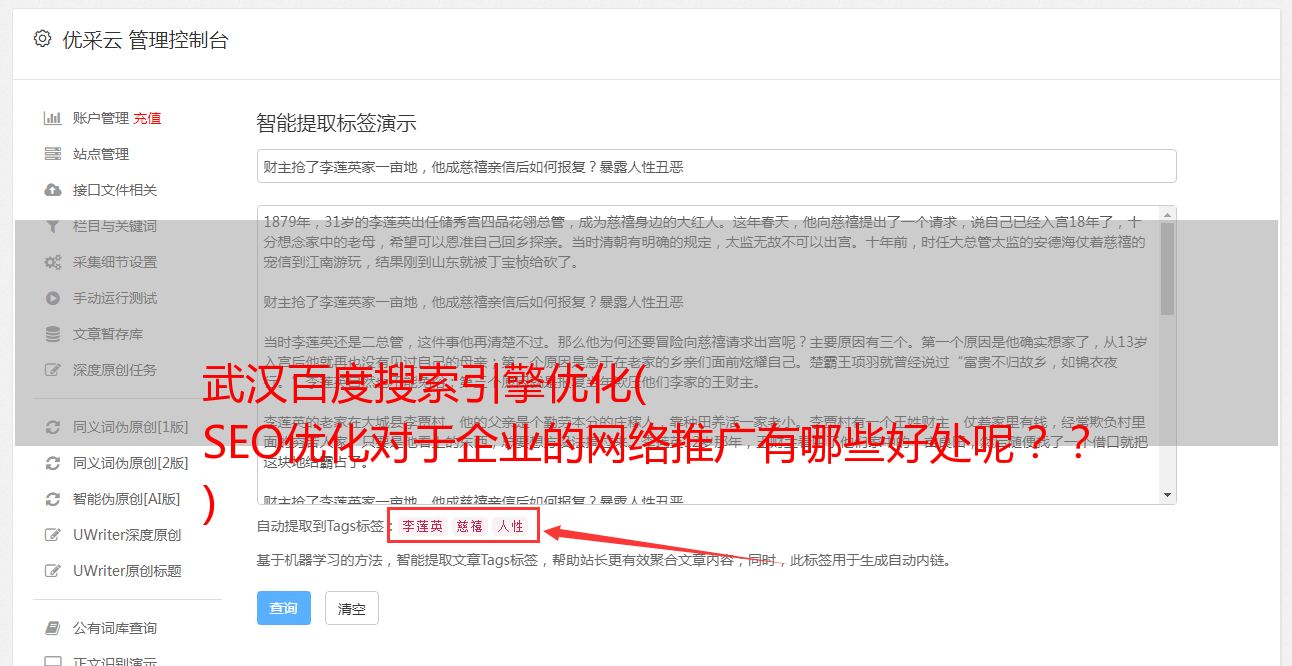Click refresh icon next to 同义词伪原创[1版]
The width and height of the screenshot is (1292, 666).
[x=53, y=427]
